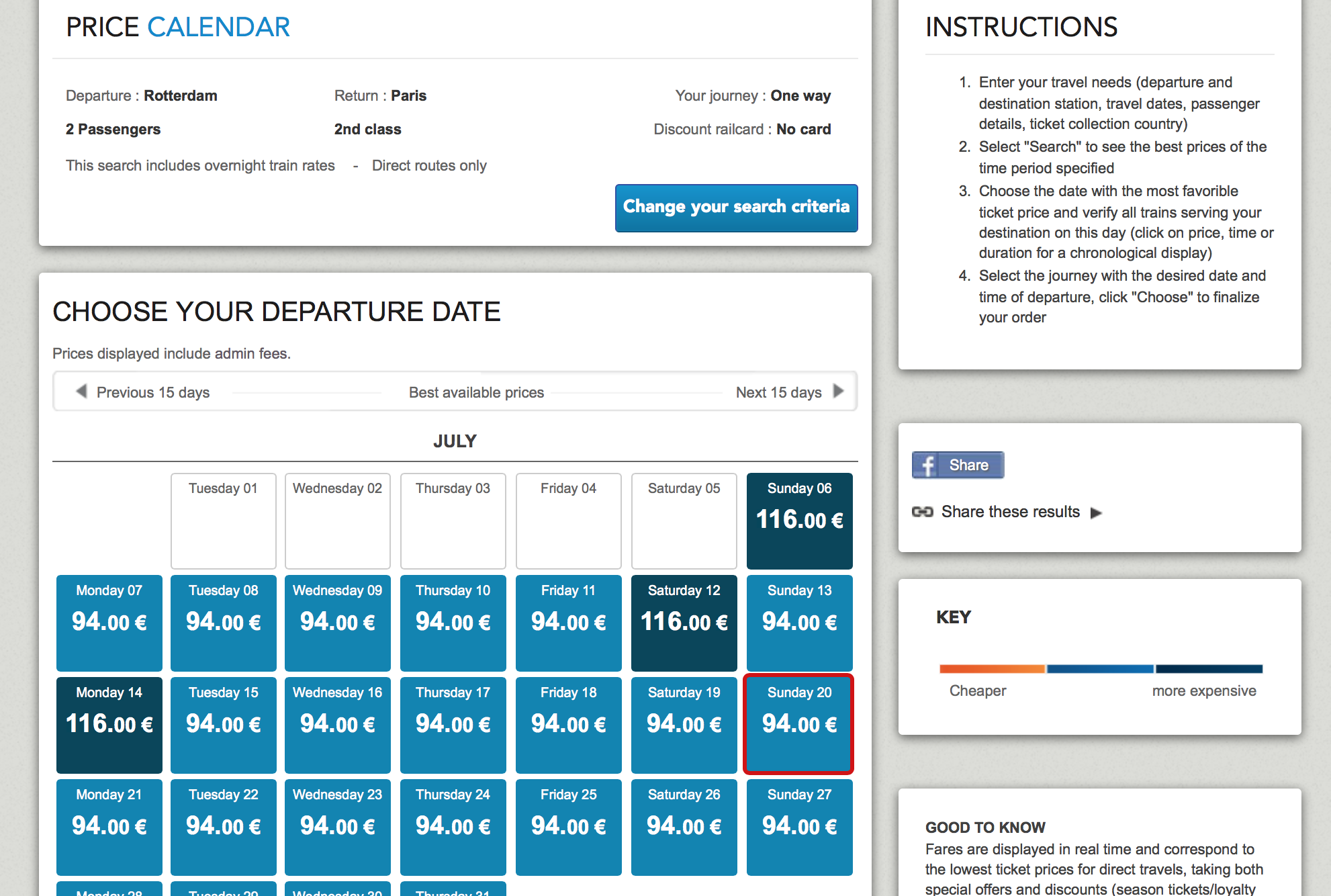Choose Wednesday 16 departure date
Viewport: 1331px width, 896px height.
pos(337,725)
